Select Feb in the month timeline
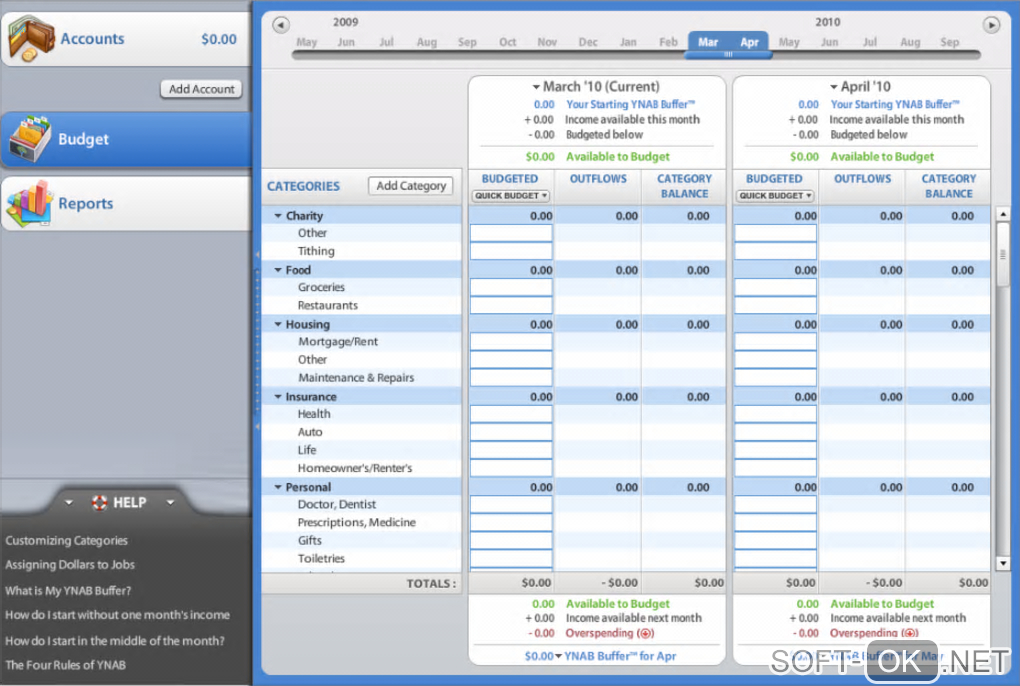The image size is (1020, 686). (668, 42)
